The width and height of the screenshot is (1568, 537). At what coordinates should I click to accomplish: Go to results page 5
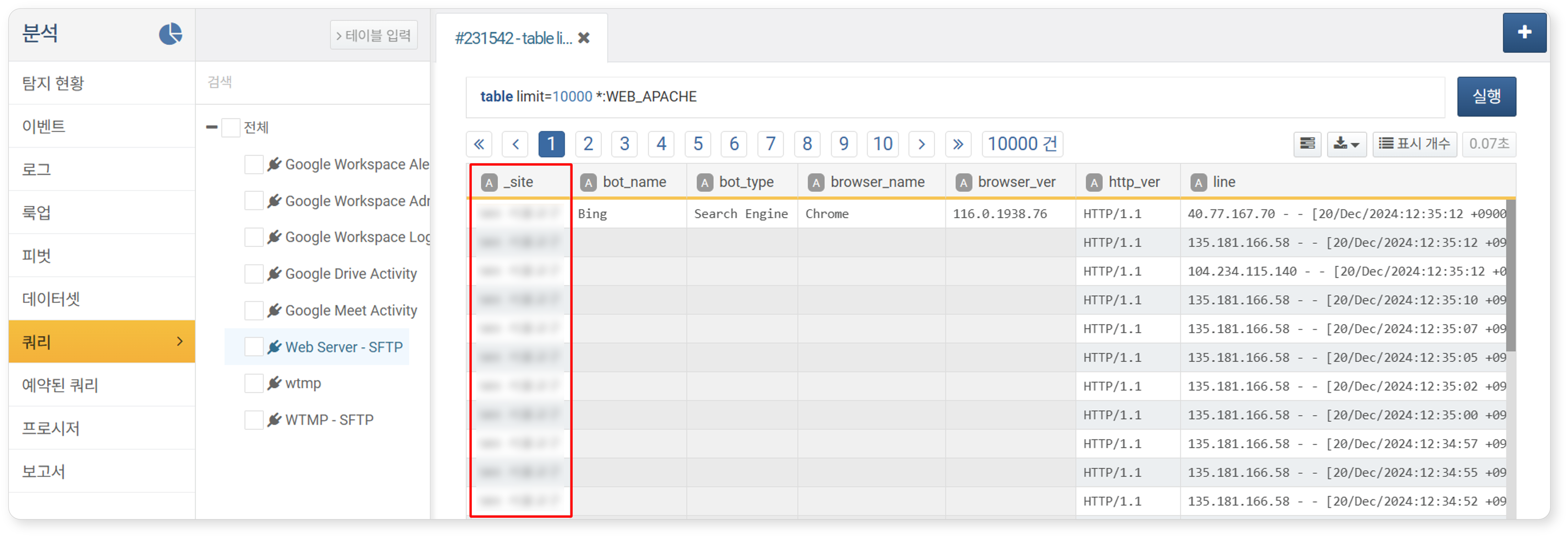coord(698,144)
